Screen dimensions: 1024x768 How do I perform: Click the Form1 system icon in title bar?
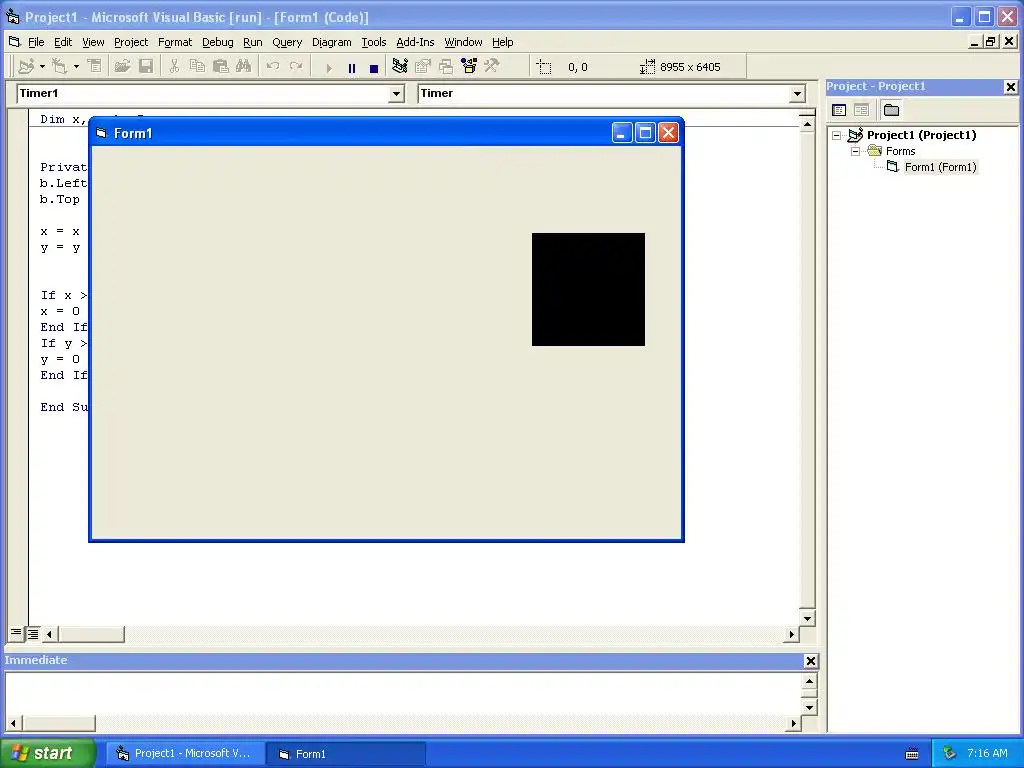tap(101, 133)
